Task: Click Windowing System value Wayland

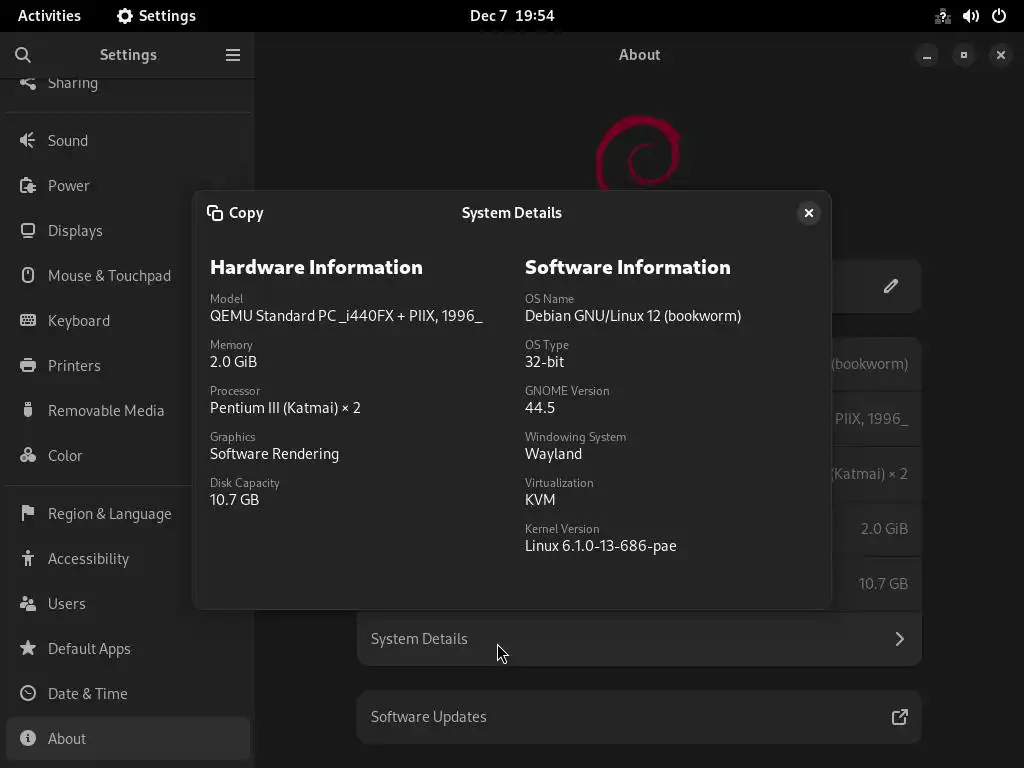Action: point(553,454)
